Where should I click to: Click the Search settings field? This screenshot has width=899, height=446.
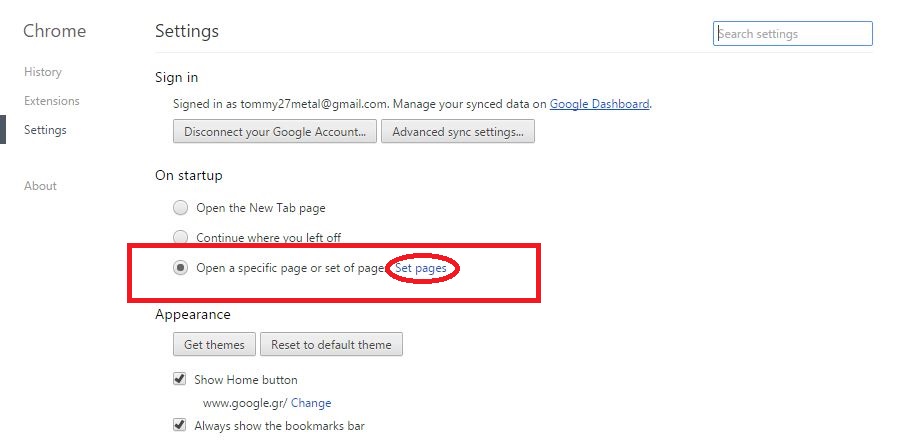coord(793,34)
